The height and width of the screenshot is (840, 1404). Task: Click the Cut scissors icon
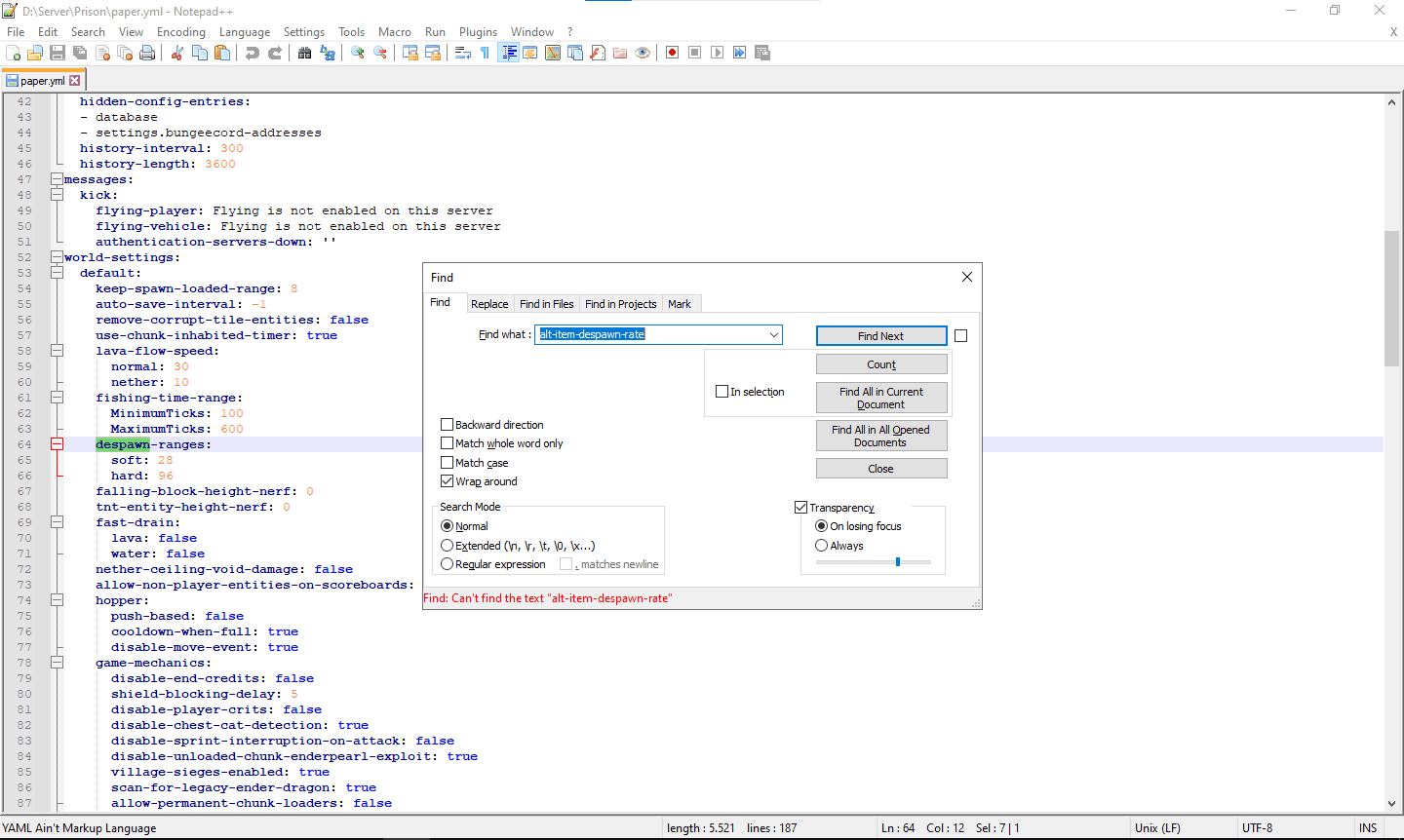click(177, 53)
